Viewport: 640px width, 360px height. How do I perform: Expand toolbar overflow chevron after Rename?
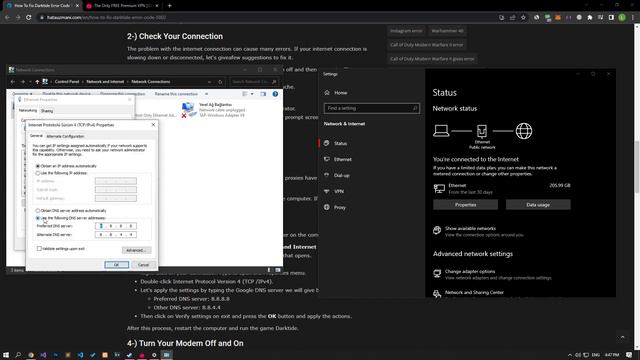207,94
